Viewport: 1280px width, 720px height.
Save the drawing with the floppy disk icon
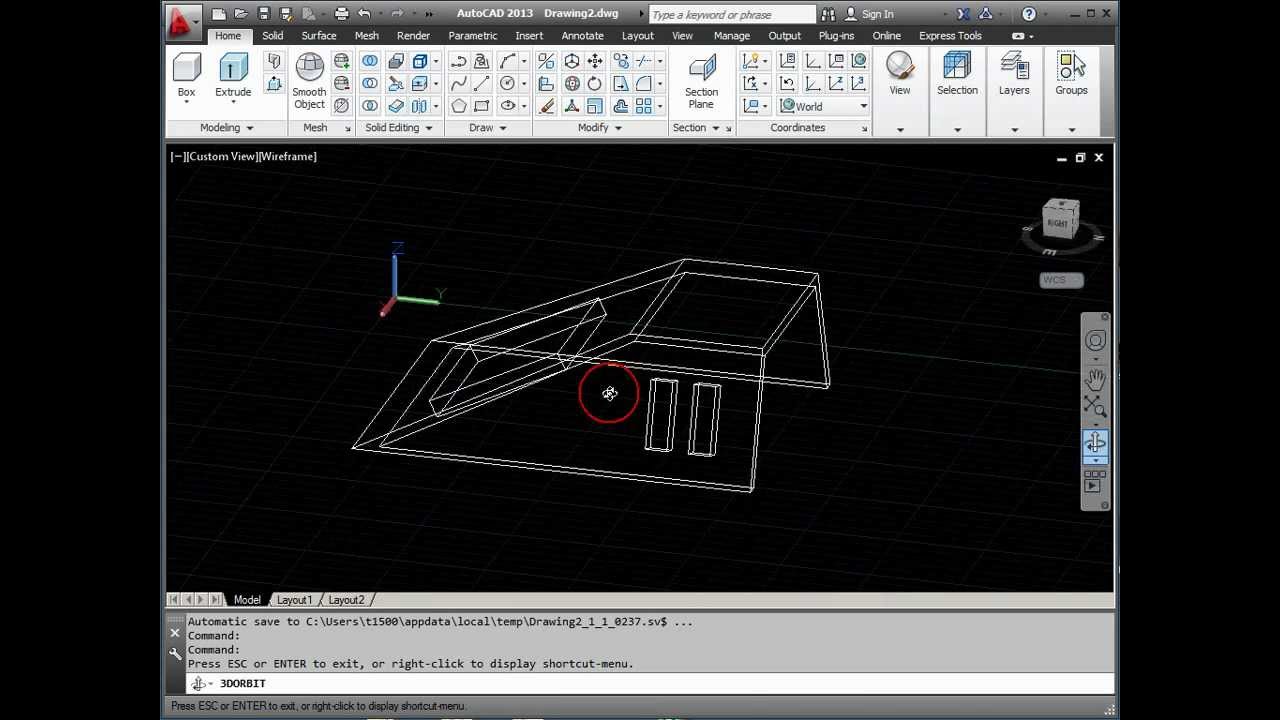(x=264, y=14)
